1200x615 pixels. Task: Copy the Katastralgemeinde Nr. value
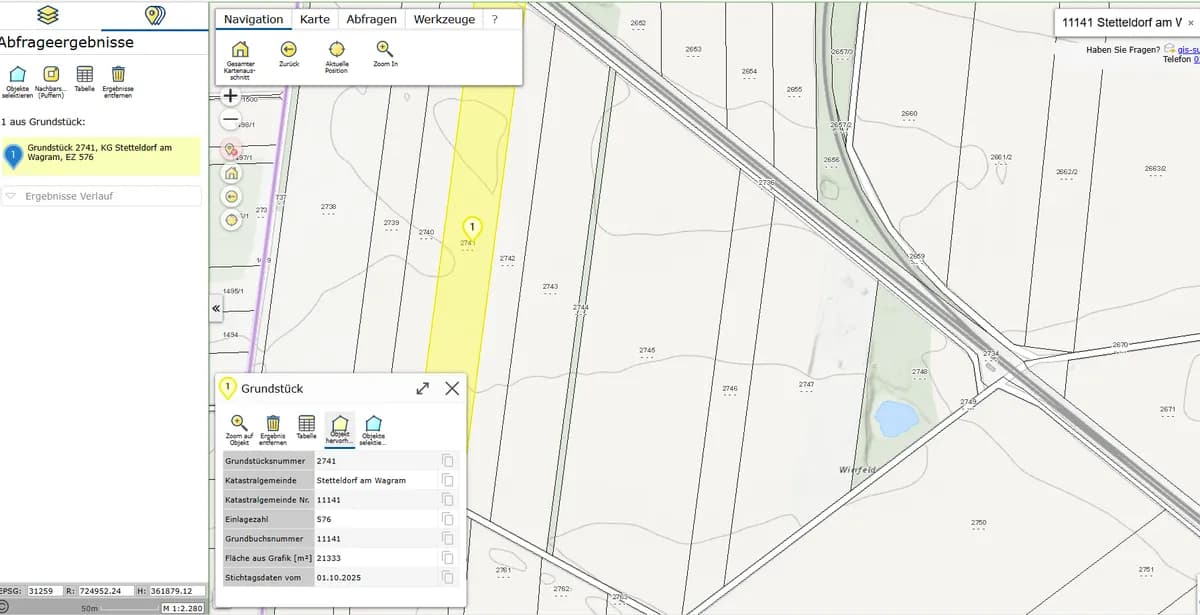pyautogui.click(x=448, y=500)
